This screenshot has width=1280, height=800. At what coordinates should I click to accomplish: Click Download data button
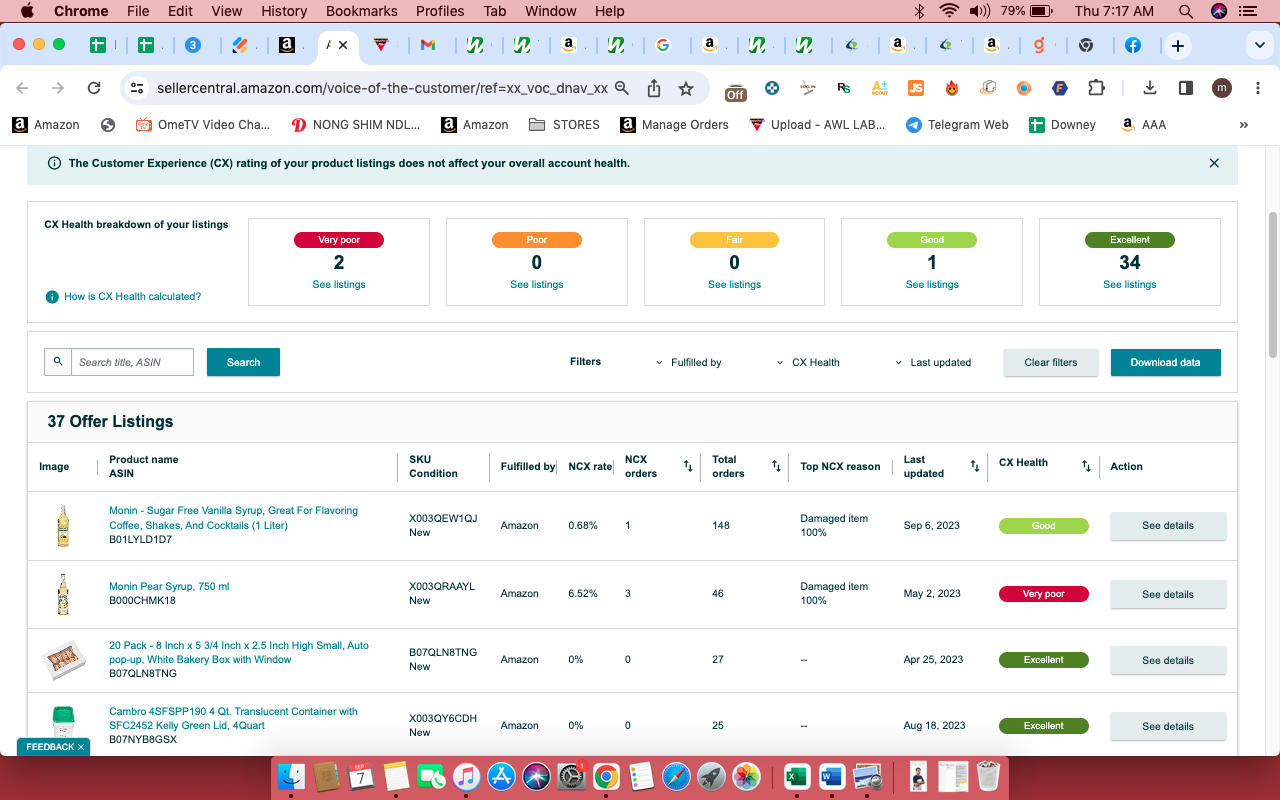1165,362
